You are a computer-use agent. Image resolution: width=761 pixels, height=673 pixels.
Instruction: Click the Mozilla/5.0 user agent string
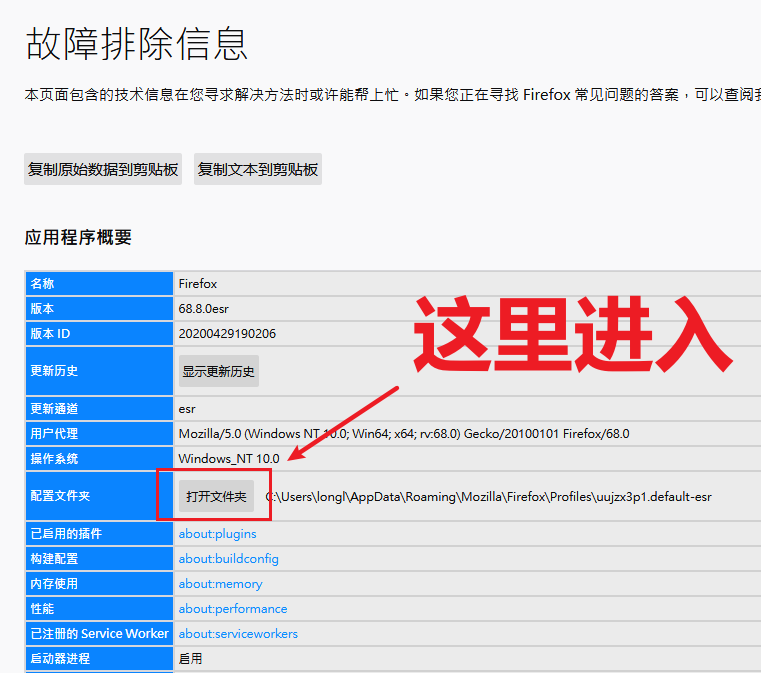(x=404, y=434)
